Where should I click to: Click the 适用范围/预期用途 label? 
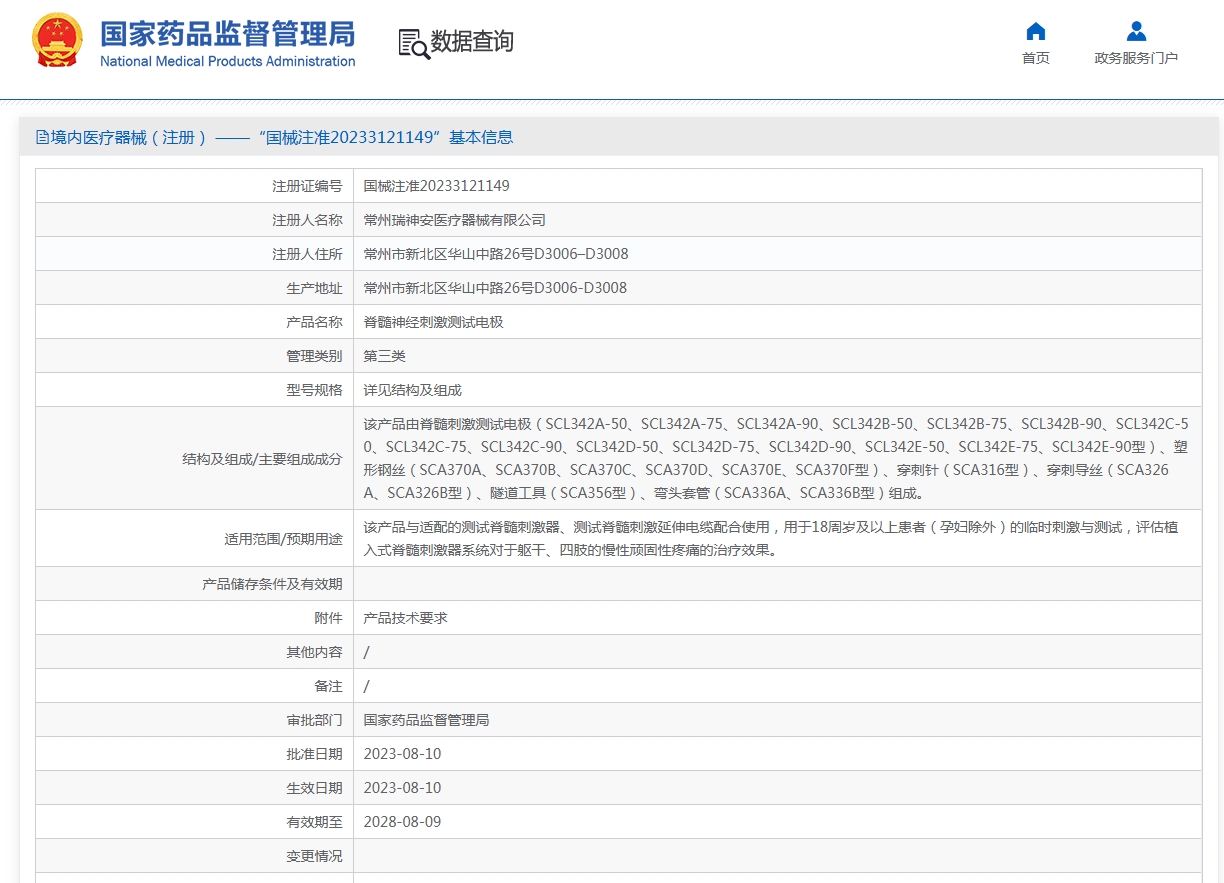(283, 539)
